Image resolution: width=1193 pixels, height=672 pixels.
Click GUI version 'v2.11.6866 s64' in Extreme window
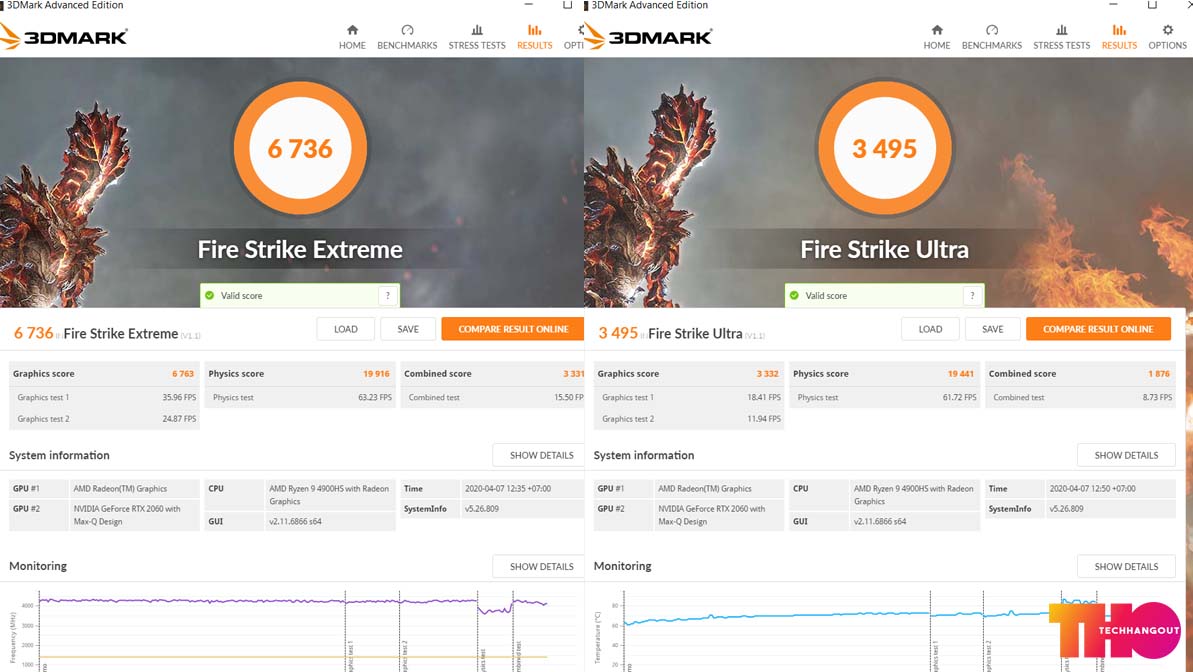(x=295, y=521)
